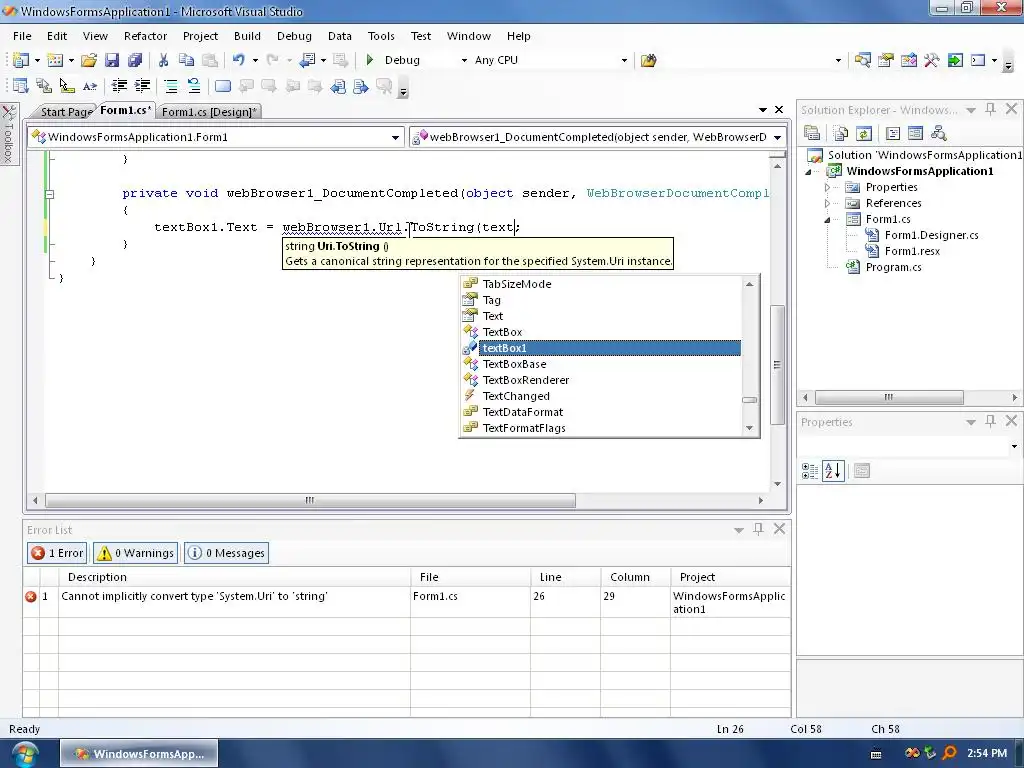Toggle the 0 Messages filter button
Viewport: 1024px width, 768px height.
coord(226,552)
